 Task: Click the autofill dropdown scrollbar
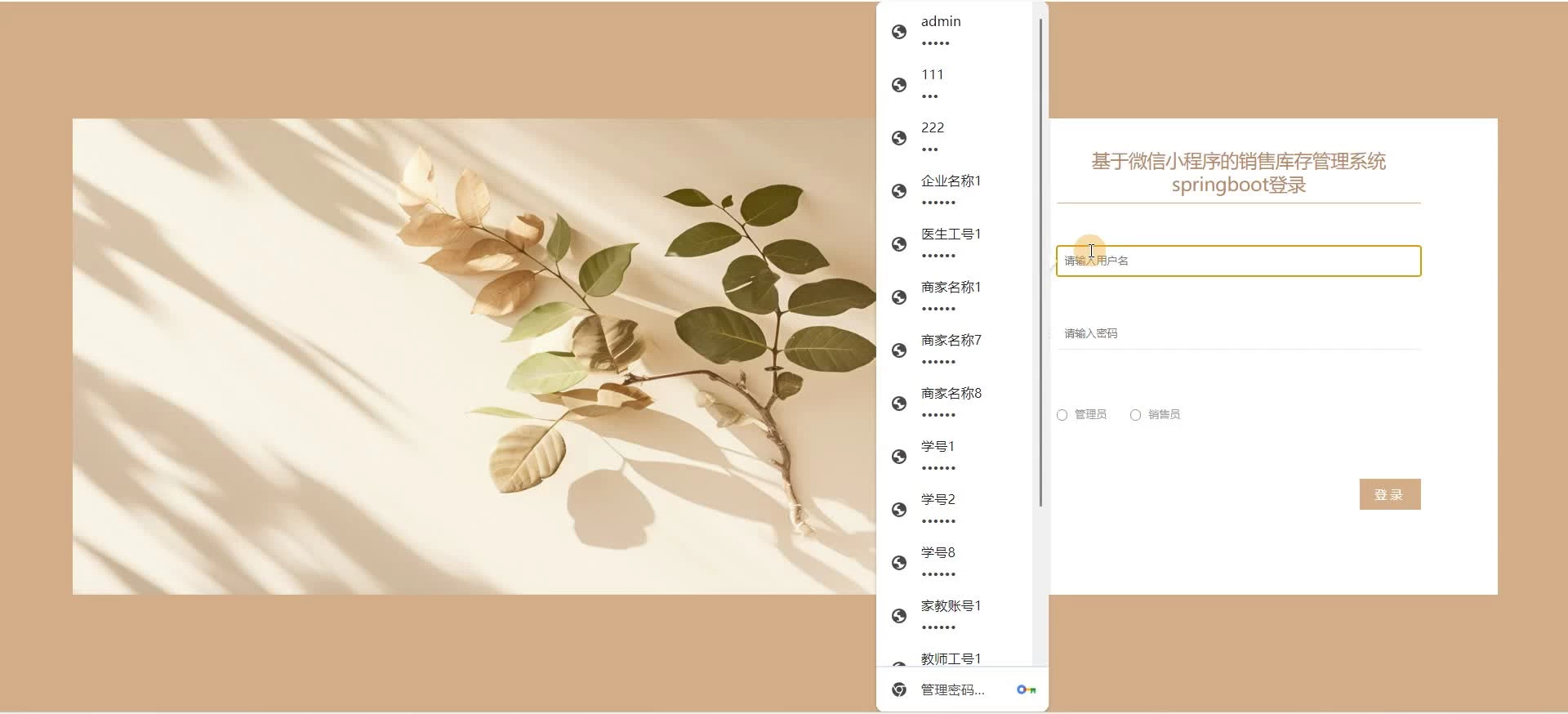click(1040, 262)
